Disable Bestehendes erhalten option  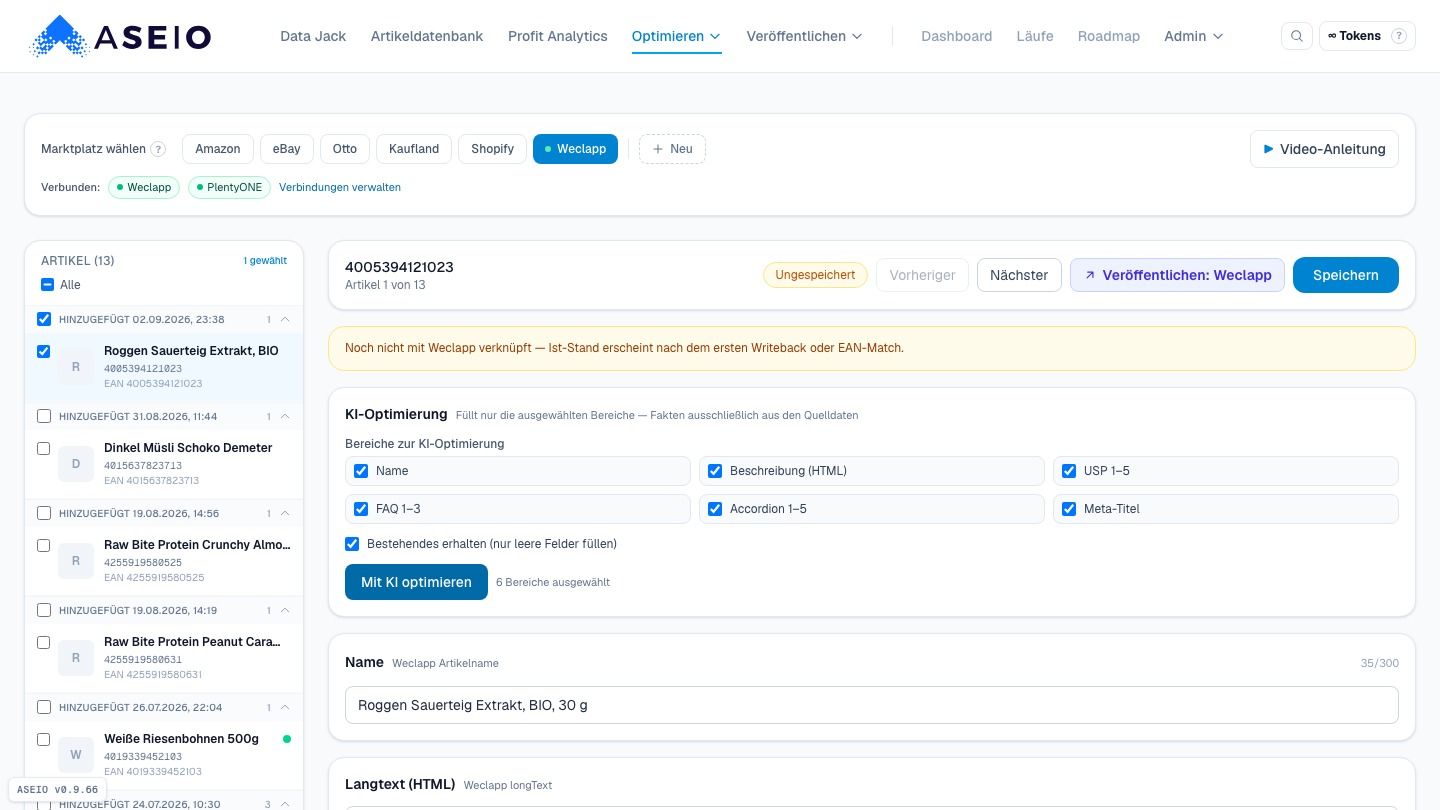tap(352, 544)
